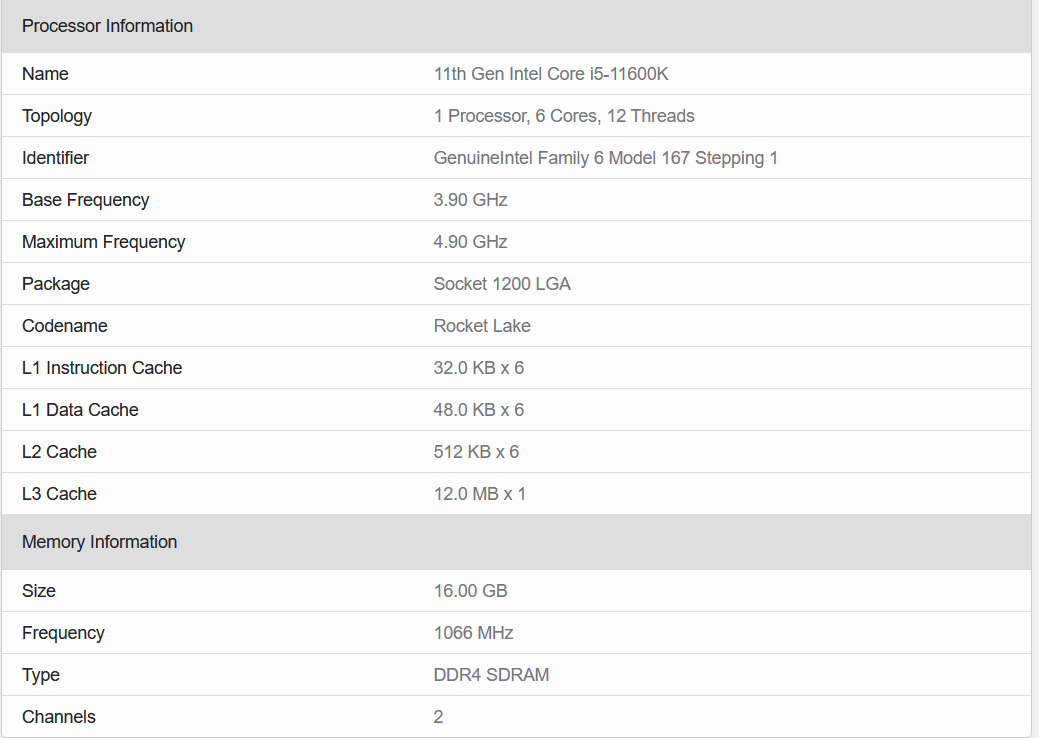This screenshot has width=1039, height=738.
Task: Select the '12.0 MB x 1' value
Action: [480, 494]
